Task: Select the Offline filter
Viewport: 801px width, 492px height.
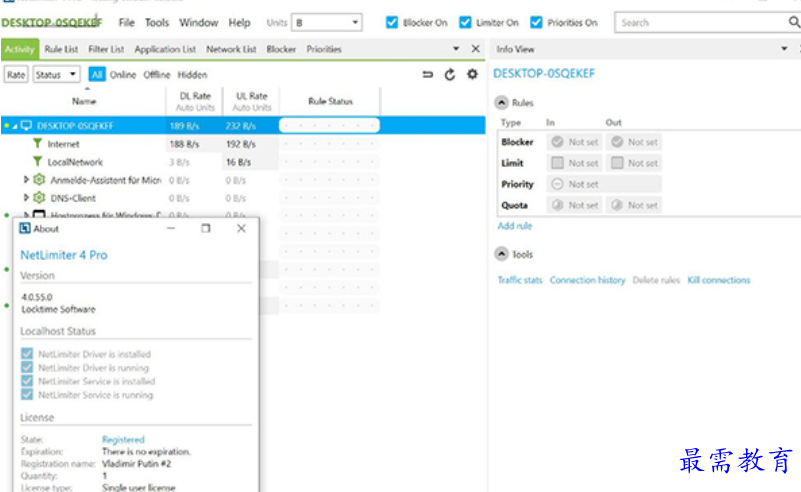Action: click(x=156, y=75)
